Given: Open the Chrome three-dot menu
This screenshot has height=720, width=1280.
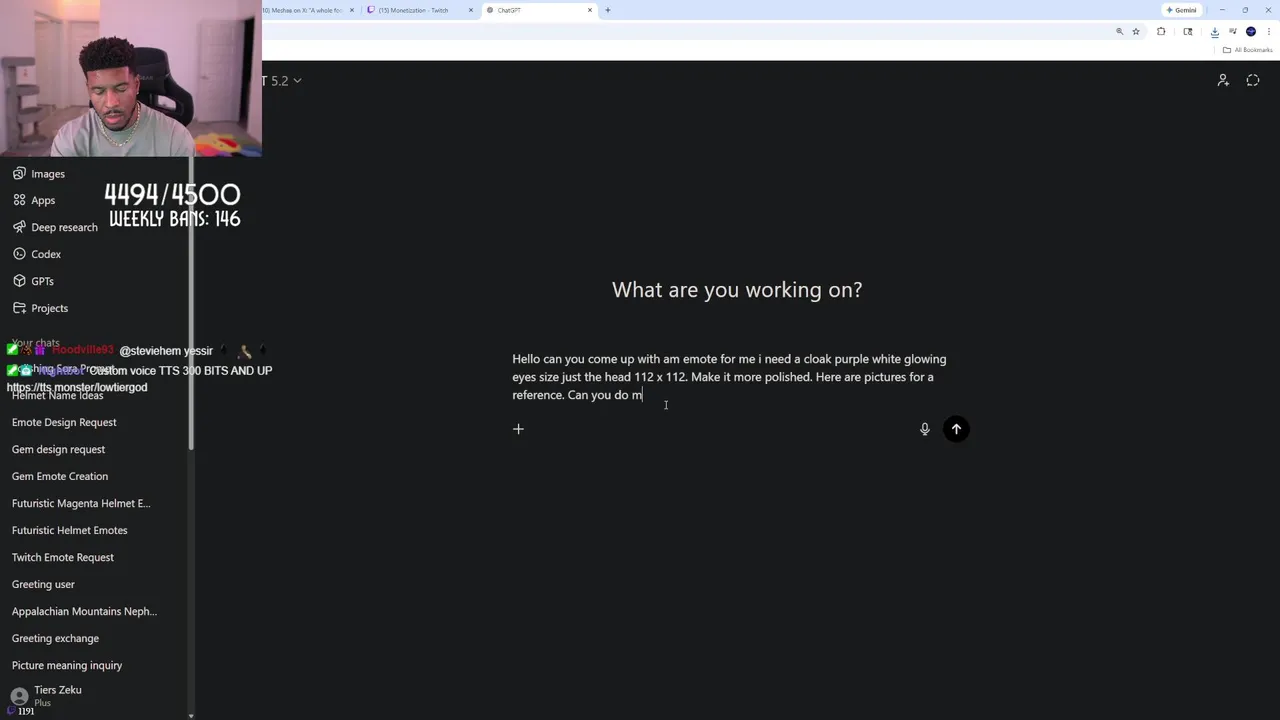Looking at the screenshot, I should coord(1269,31).
